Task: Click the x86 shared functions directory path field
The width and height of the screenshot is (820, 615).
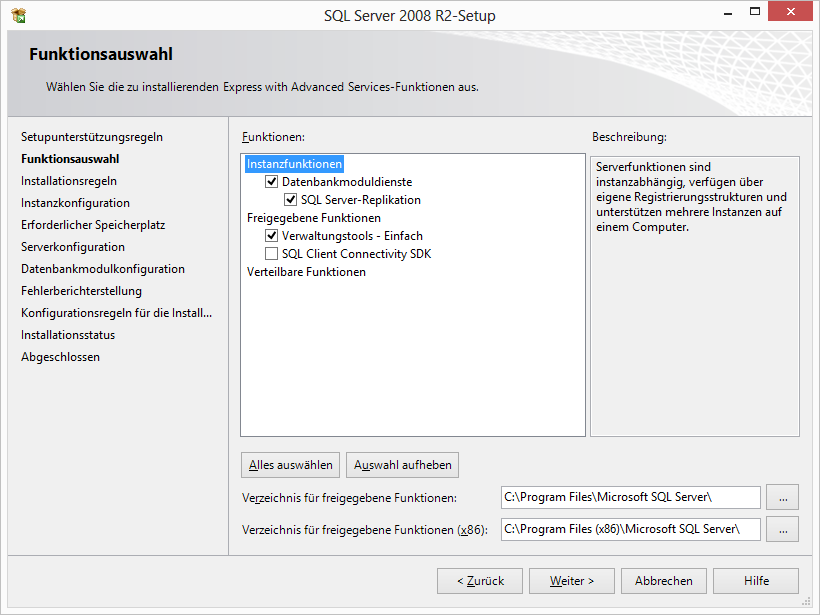Action: (x=631, y=529)
